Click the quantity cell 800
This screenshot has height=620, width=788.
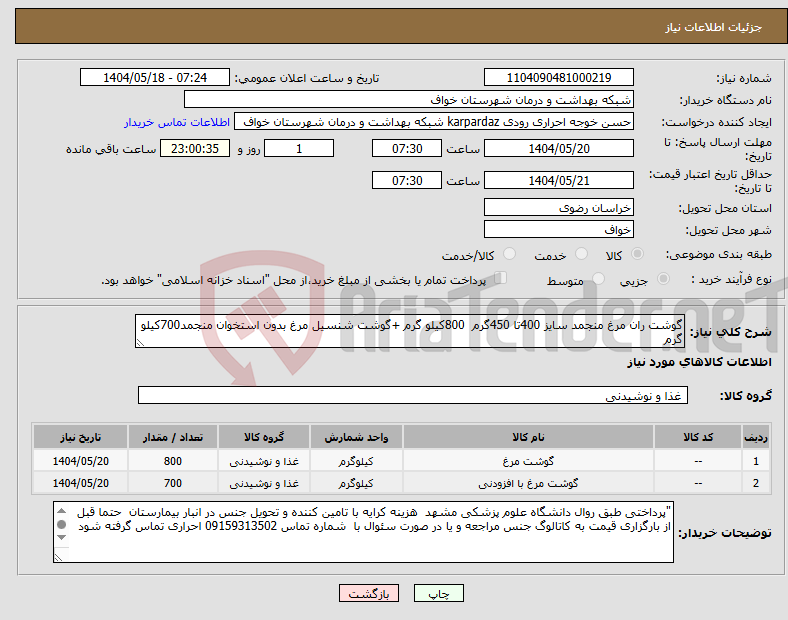coord(172,461)
